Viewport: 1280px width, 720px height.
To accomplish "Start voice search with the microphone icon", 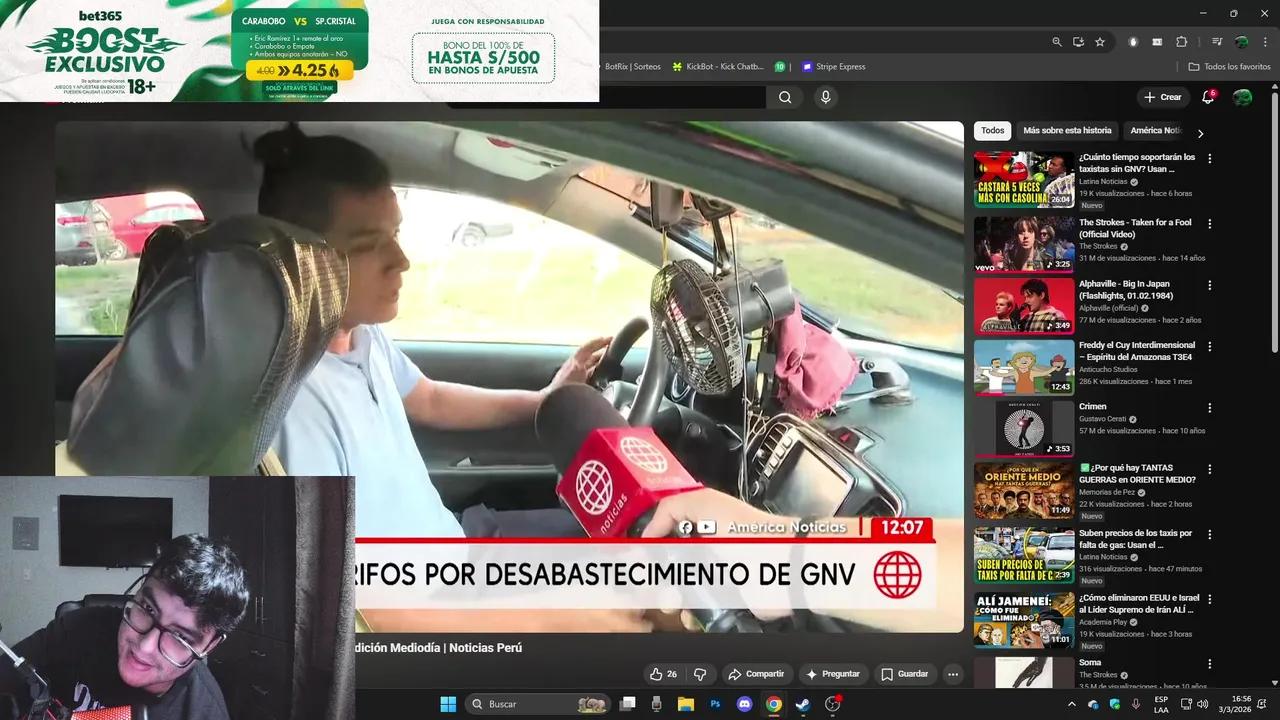I will (825, 97).
